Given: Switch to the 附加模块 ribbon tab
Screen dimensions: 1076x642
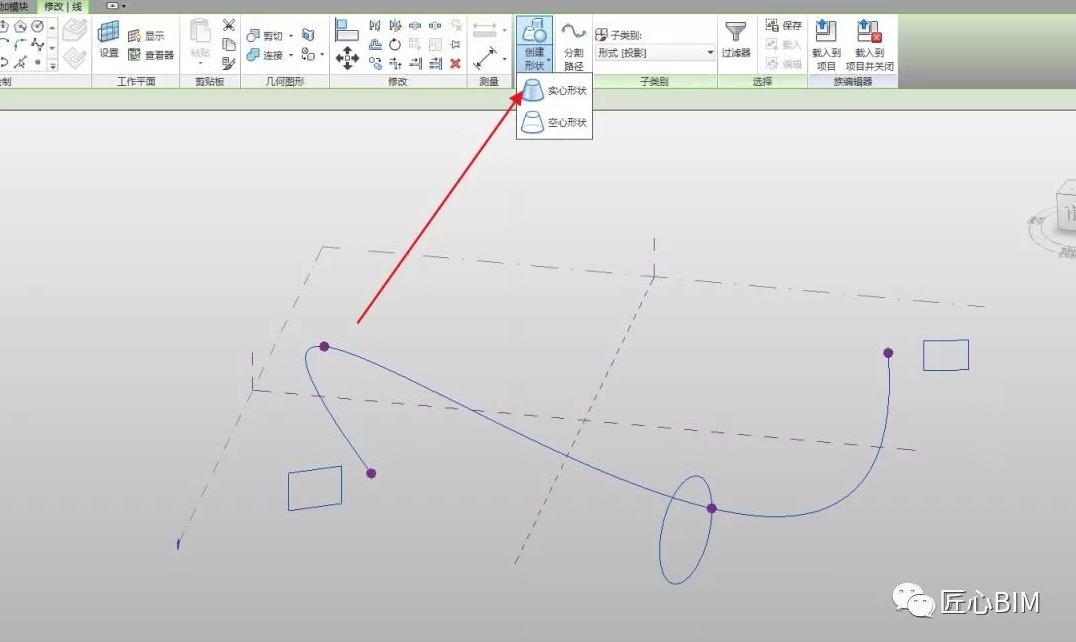Looking at the screenshot, I should point(14,6).
